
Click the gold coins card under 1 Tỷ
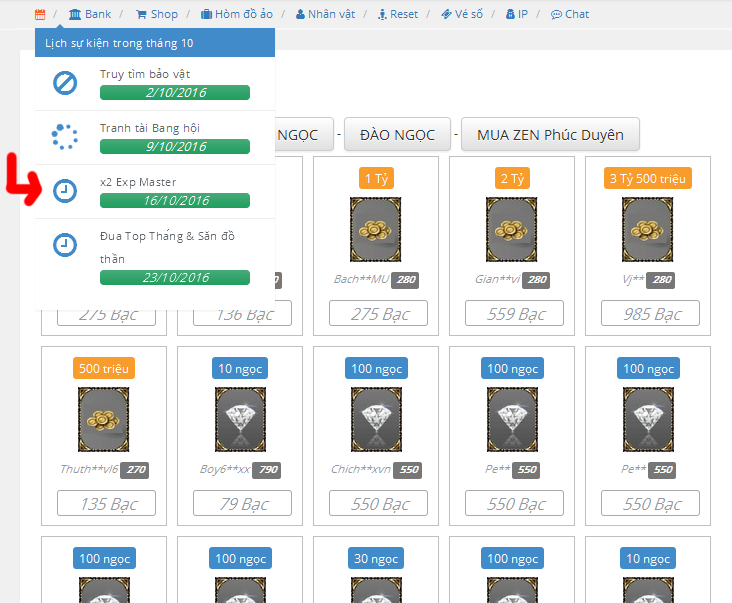(376, 229)
